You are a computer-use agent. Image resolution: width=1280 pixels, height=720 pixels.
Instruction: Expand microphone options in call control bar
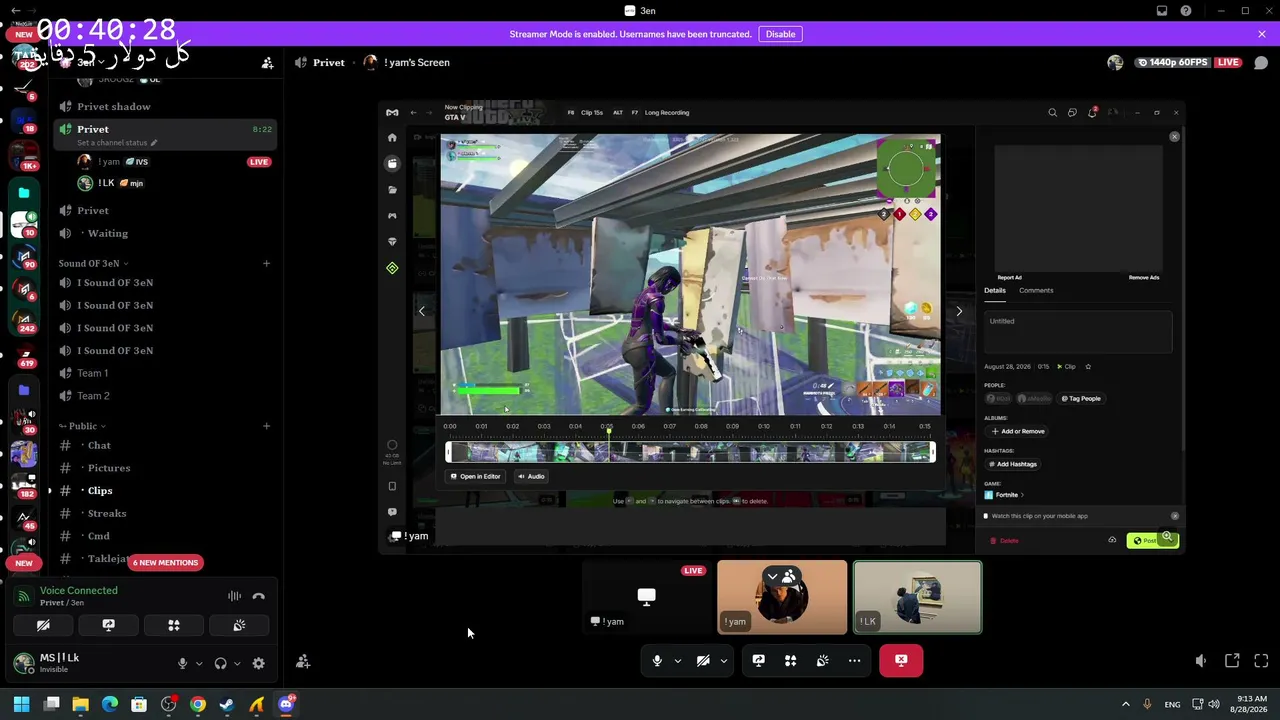[x=678, y=660]
